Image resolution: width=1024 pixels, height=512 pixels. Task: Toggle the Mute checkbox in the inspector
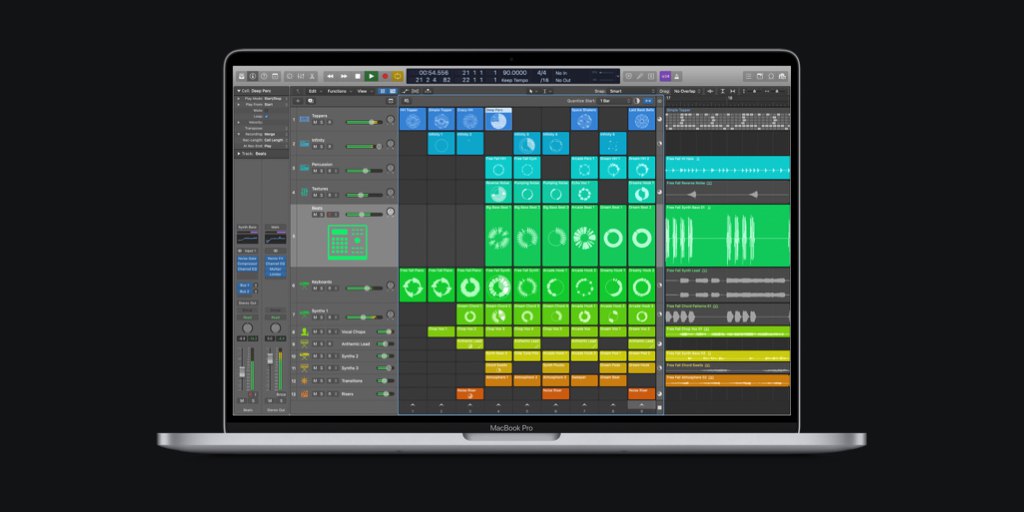266,110
